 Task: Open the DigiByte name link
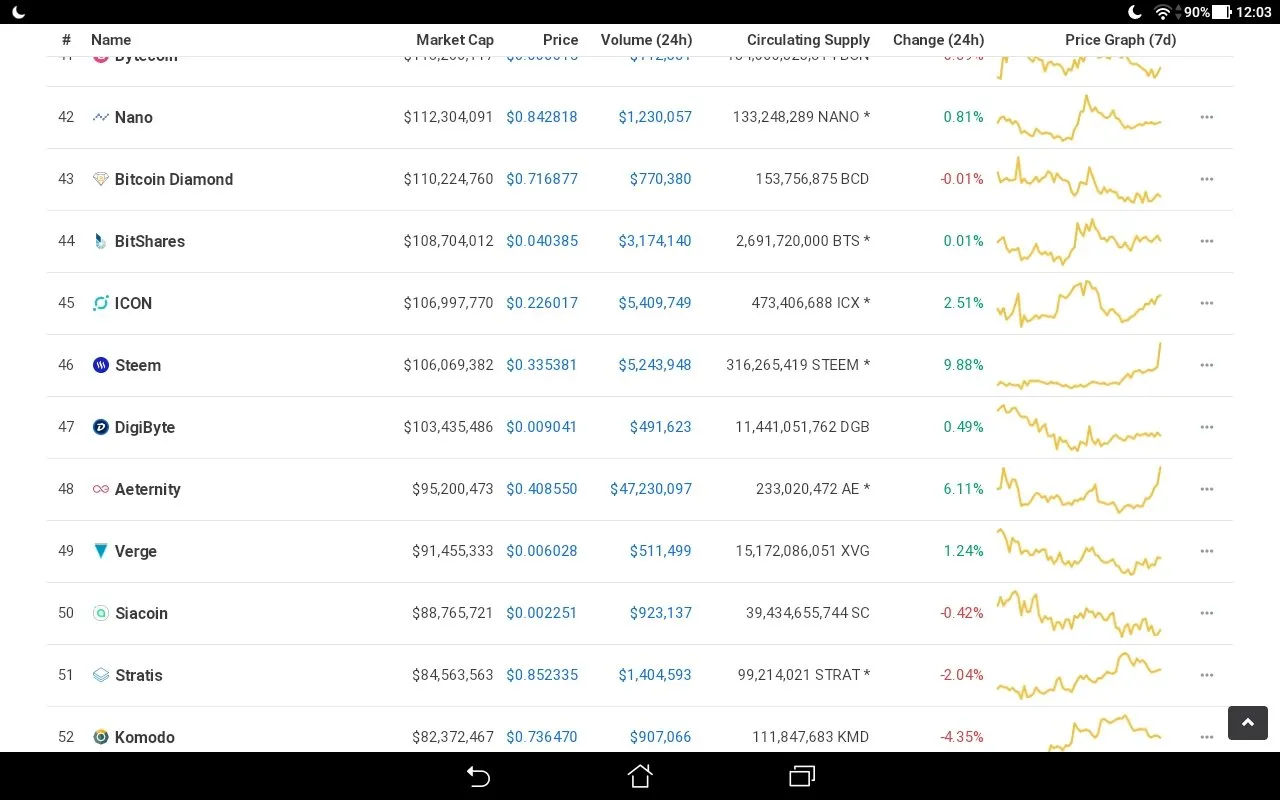click(145, 427)
